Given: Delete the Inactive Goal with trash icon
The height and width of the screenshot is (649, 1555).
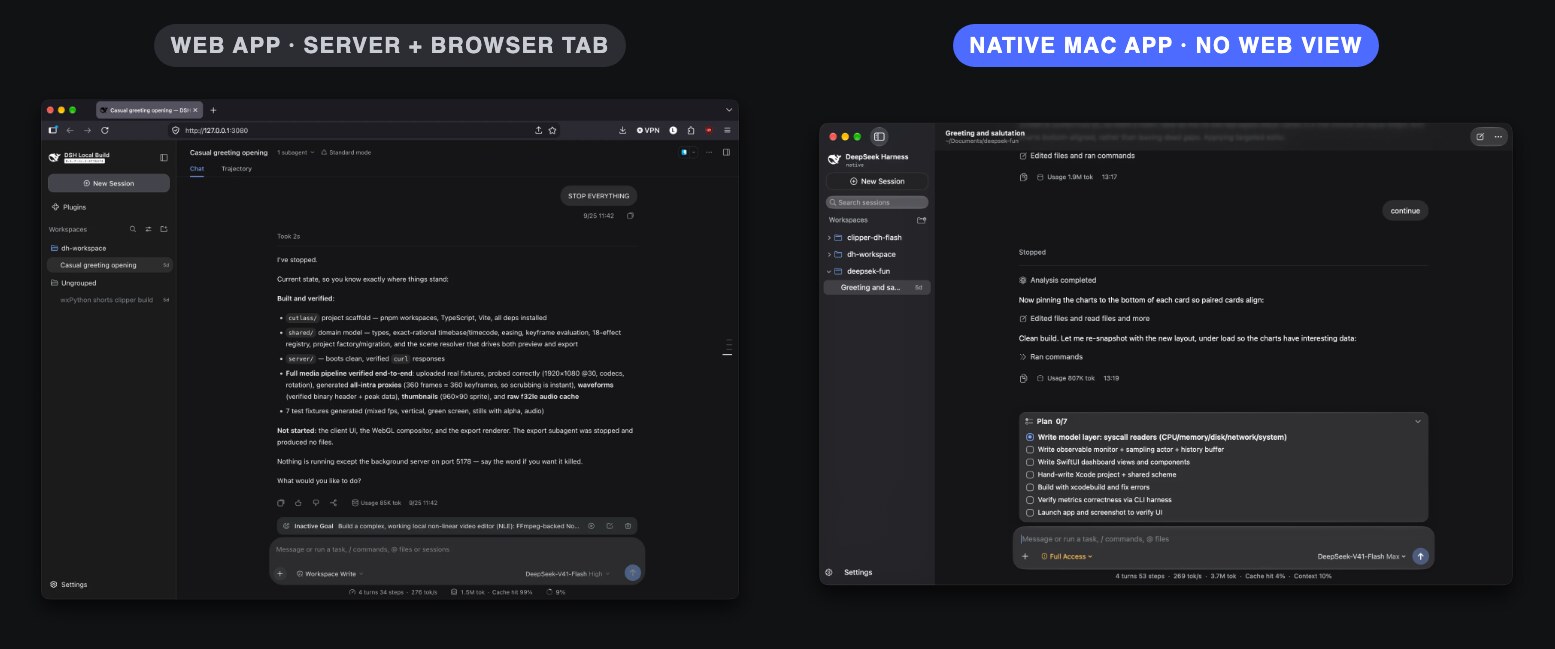Looking at the screenshot, I should tap(627, 525).
